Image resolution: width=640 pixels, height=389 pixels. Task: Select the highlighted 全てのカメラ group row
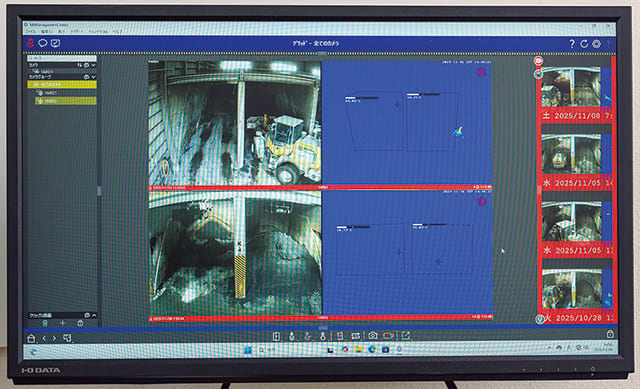coord(62,84)
